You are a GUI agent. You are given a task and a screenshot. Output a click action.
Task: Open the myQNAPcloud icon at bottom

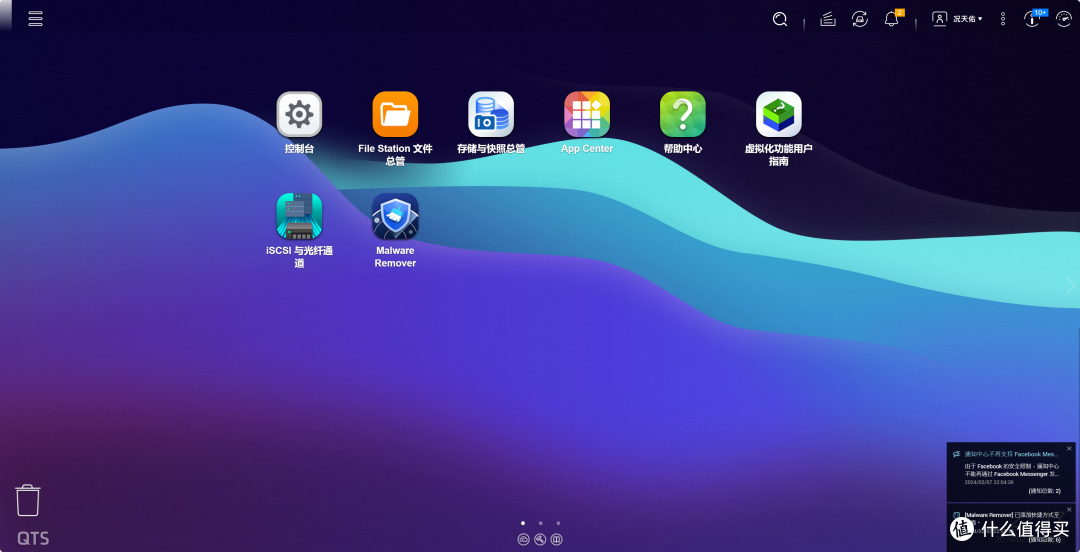point(523,540)
